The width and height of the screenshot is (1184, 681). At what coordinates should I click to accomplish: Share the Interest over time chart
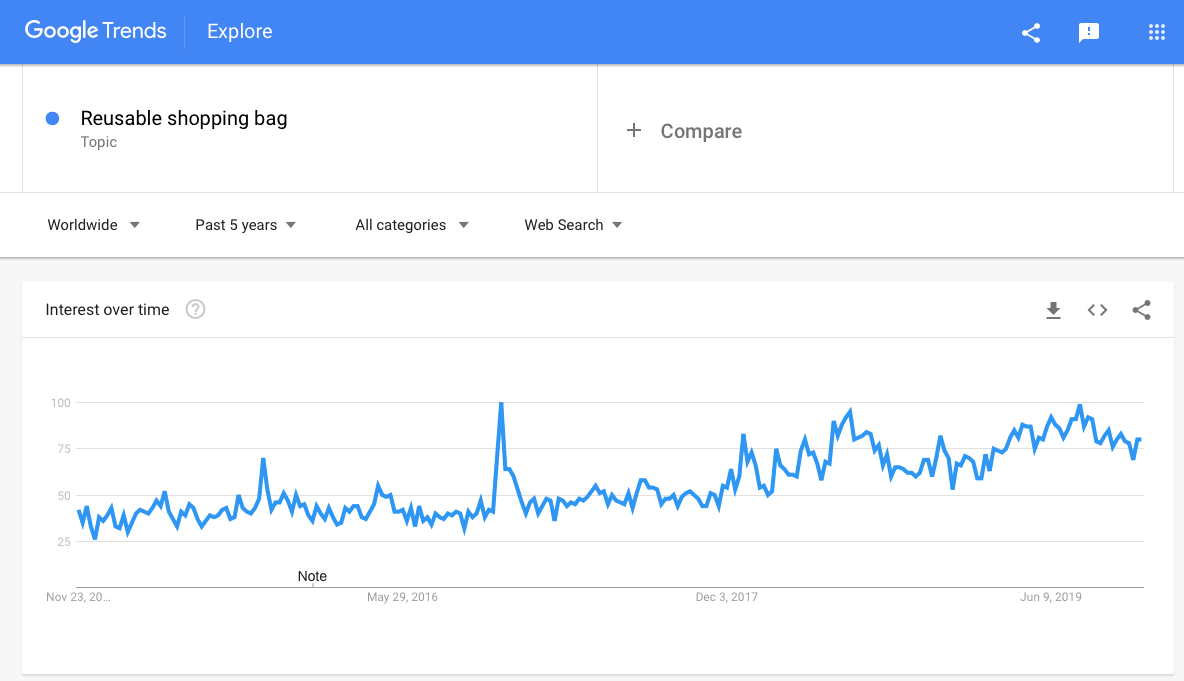click(1141, 310)
